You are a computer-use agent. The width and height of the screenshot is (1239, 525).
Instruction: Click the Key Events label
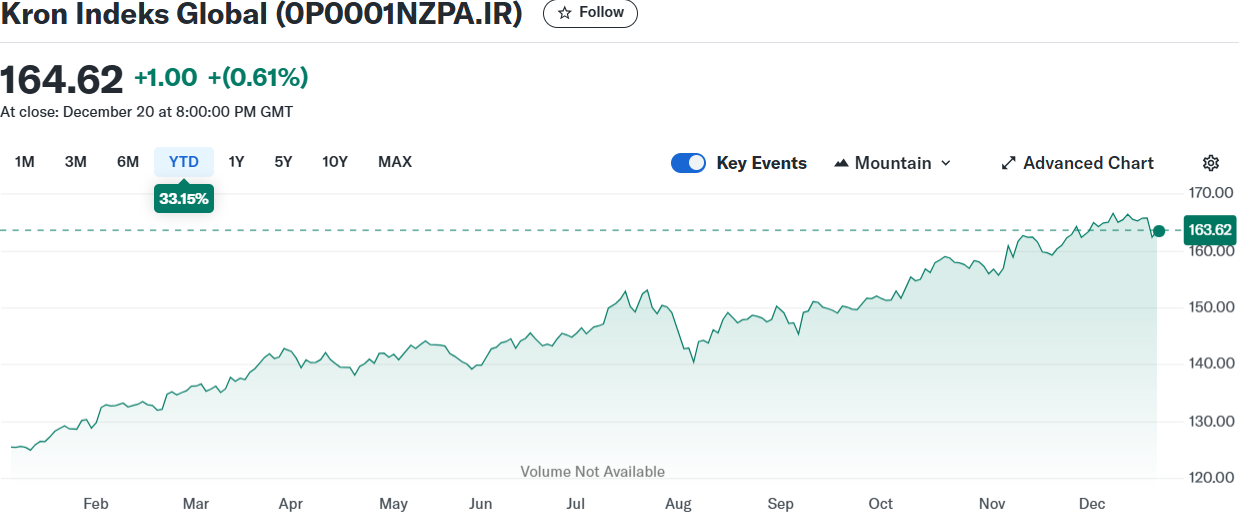(x=762, y=163)
